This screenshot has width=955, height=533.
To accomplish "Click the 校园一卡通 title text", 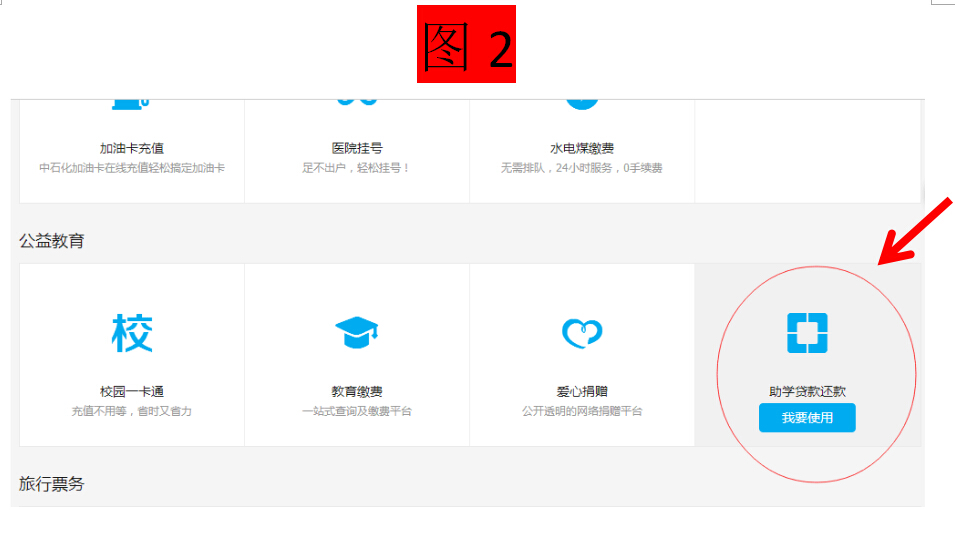I will [x=132, y=392].
